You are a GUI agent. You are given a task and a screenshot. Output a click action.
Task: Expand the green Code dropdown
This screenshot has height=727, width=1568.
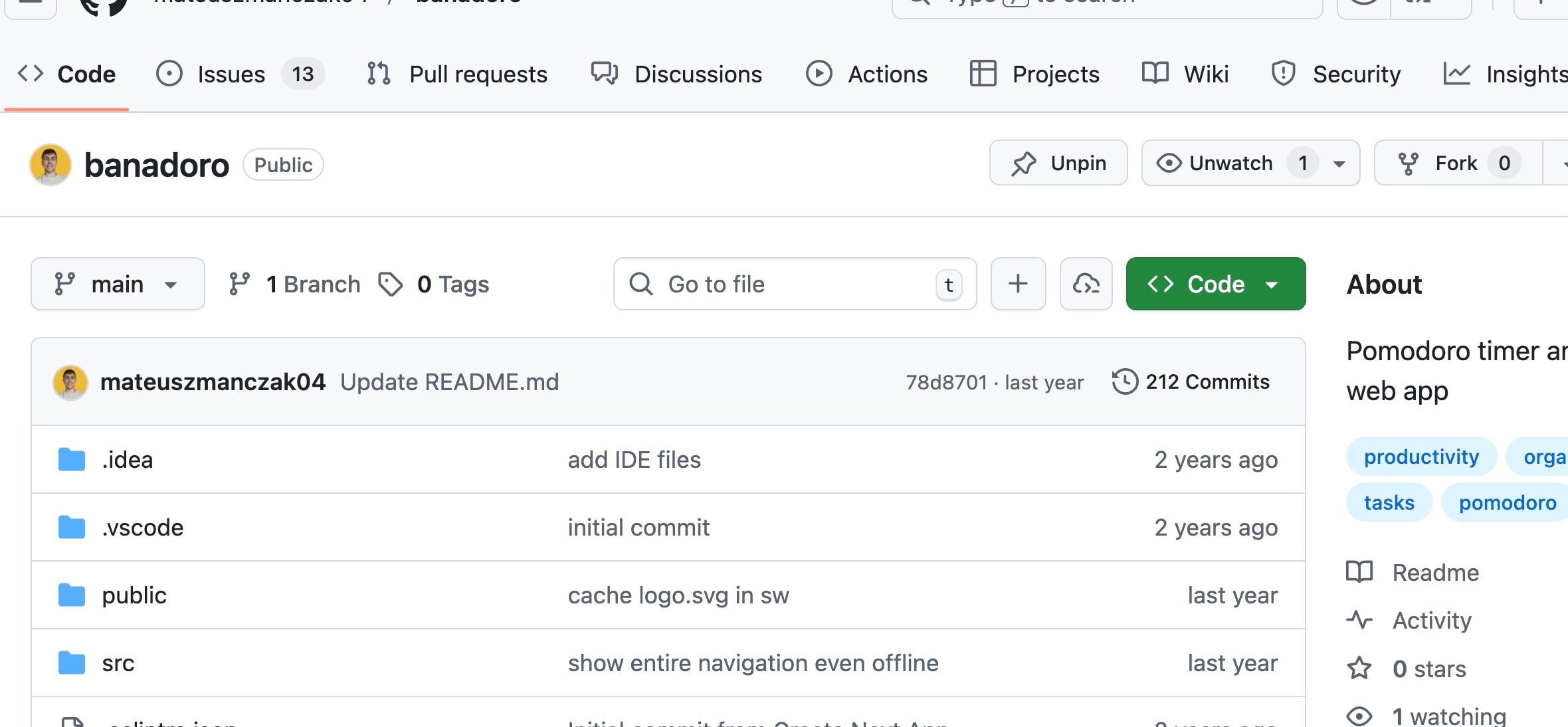coord(1215,284)
